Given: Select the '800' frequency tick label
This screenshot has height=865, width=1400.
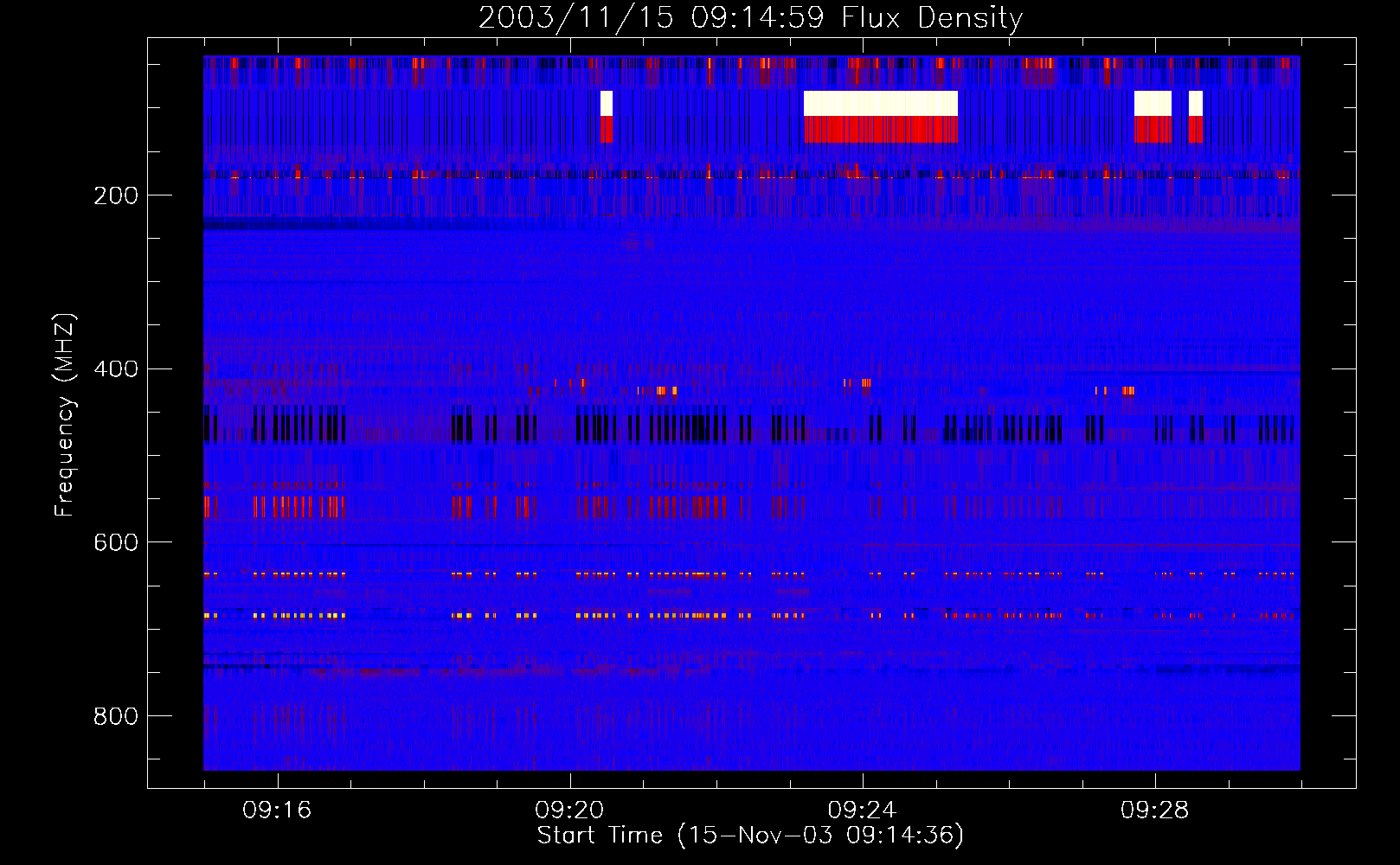Looking at the screenshot, I should [x=116, y=716].
